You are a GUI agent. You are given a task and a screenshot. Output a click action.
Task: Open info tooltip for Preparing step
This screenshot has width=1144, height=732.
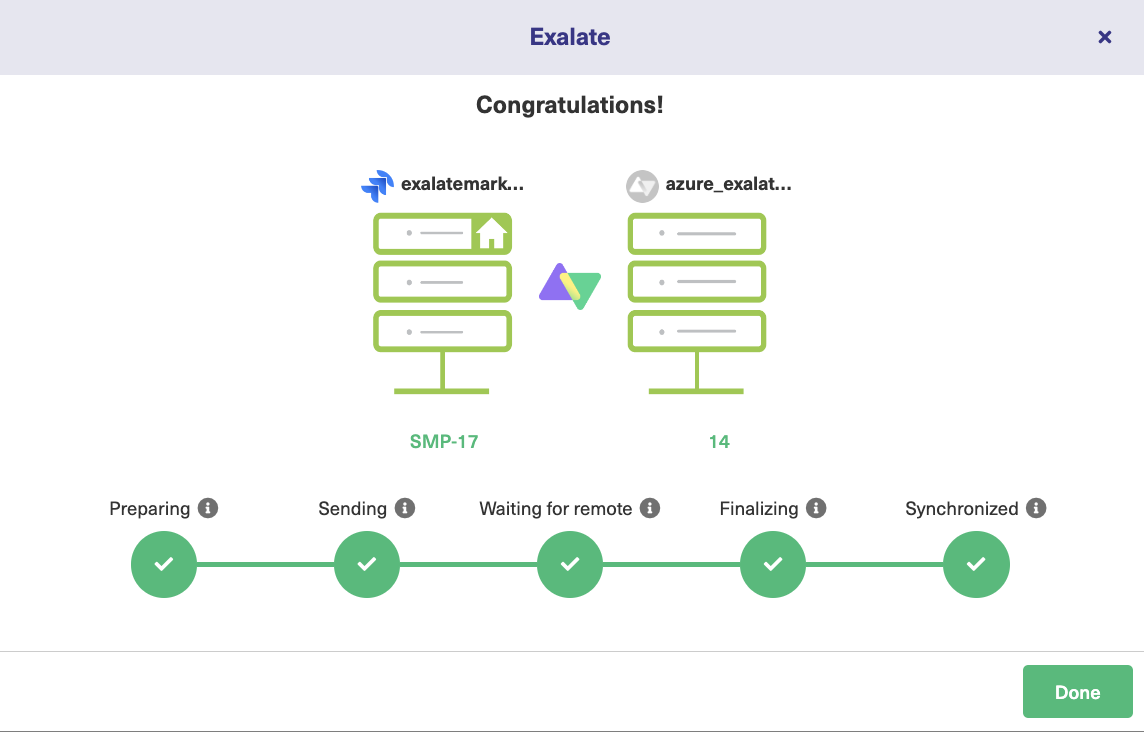click(x=208, y=508)
